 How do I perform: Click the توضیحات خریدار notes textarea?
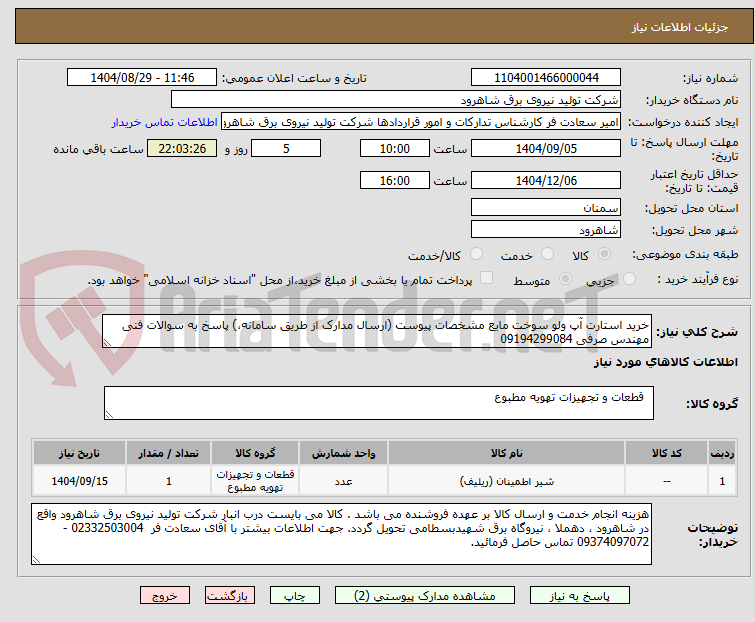(x=341, y=534)
